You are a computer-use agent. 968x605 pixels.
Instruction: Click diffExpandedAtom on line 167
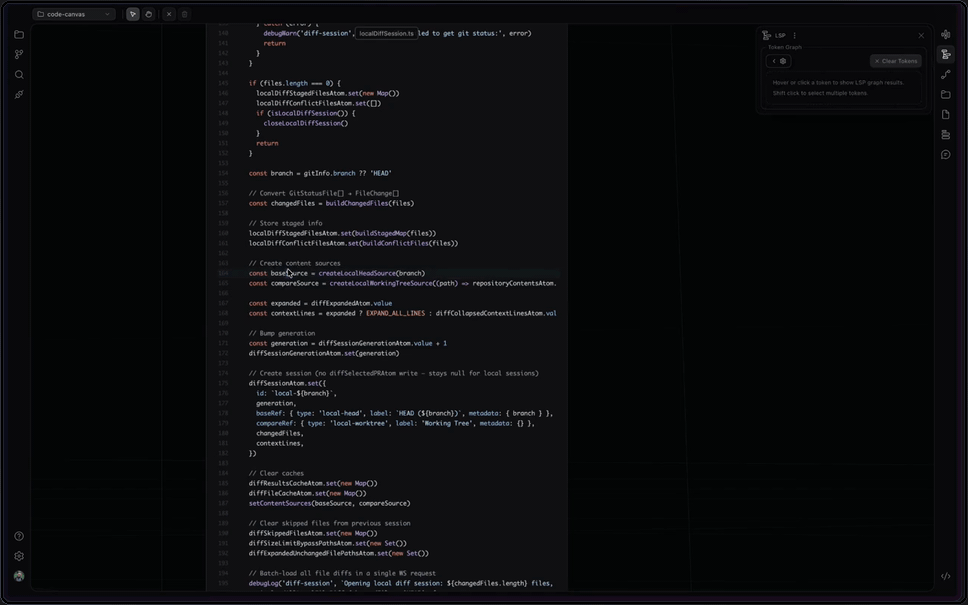[x=340, y=303]
